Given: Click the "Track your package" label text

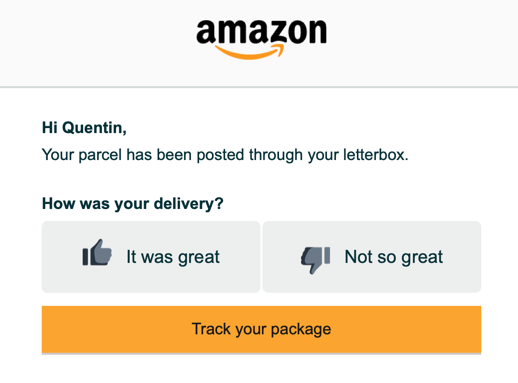Looking at the screenshot, I should click(x=261, y=329).
